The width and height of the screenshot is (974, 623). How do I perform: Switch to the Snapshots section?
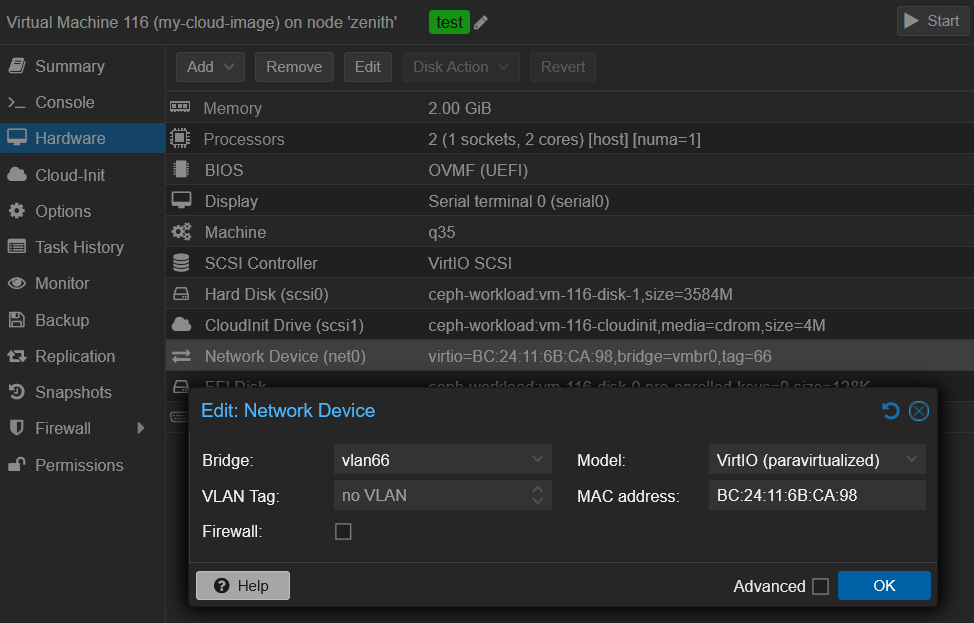(73, 392)
